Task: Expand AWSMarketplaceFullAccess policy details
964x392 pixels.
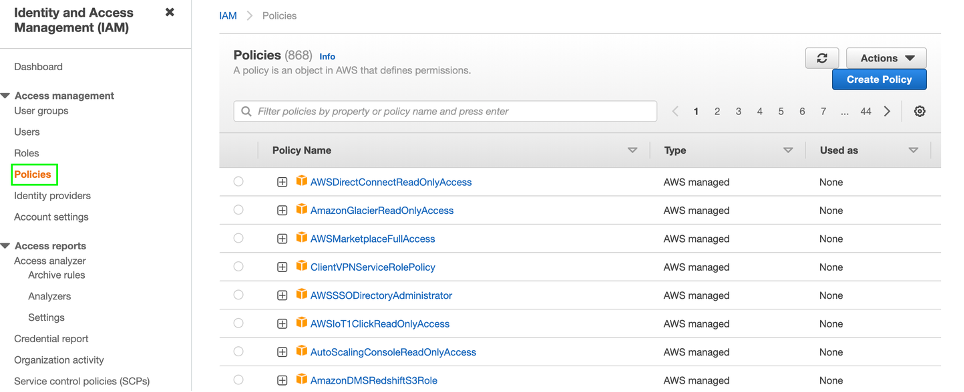Action: click(x=282, y=239)
